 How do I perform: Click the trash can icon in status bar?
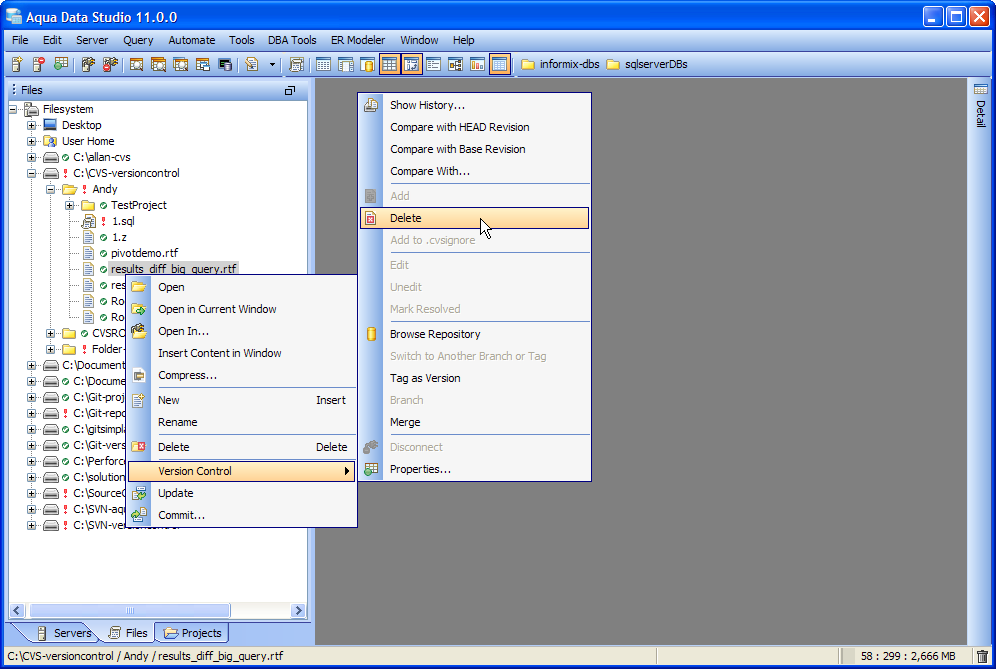coord(982,656)
